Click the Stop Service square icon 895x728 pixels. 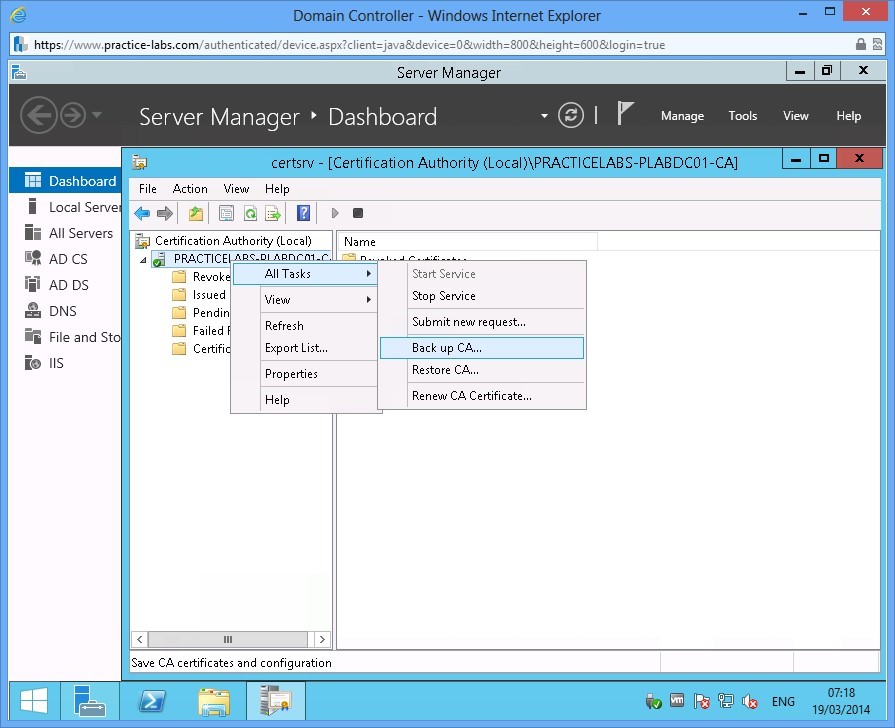click(357, 212)
